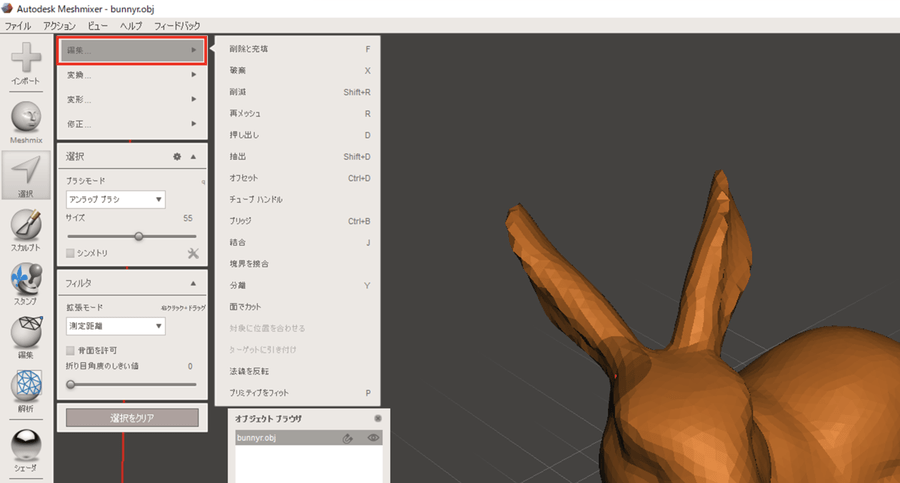
Task: Choose 削減 (Shift+R) from the submenu
Action: [x=297, y=92]
